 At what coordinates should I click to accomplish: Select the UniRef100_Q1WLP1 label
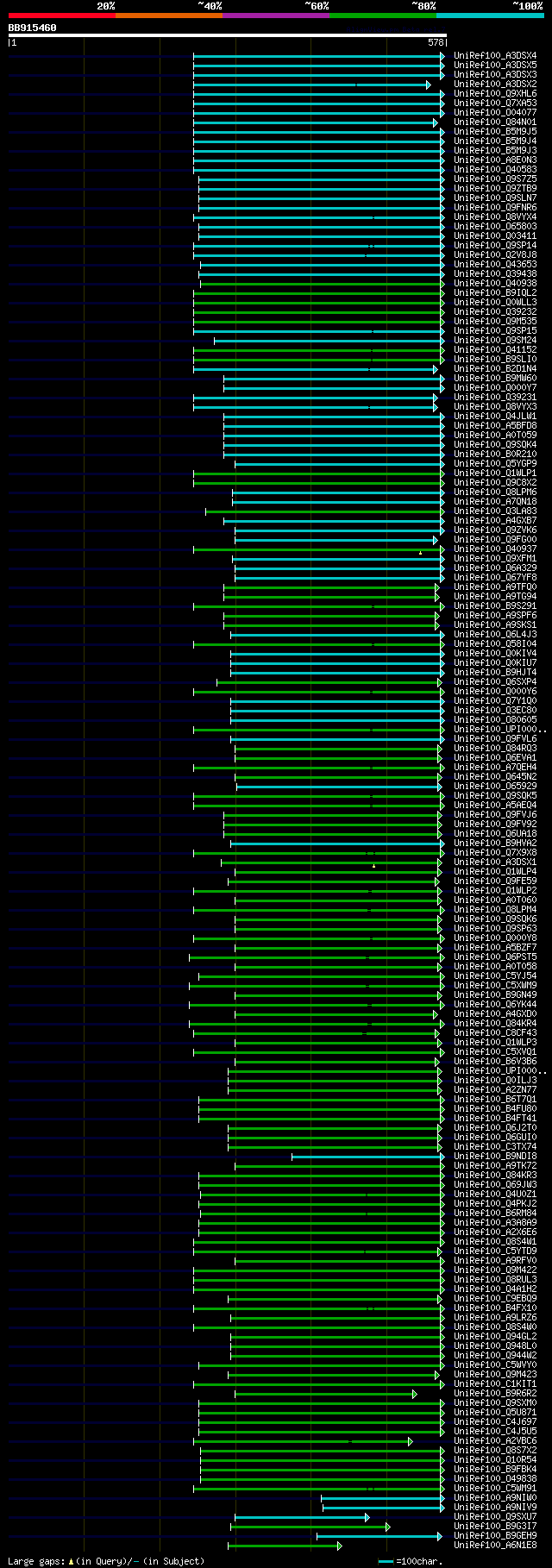point(495,474)
